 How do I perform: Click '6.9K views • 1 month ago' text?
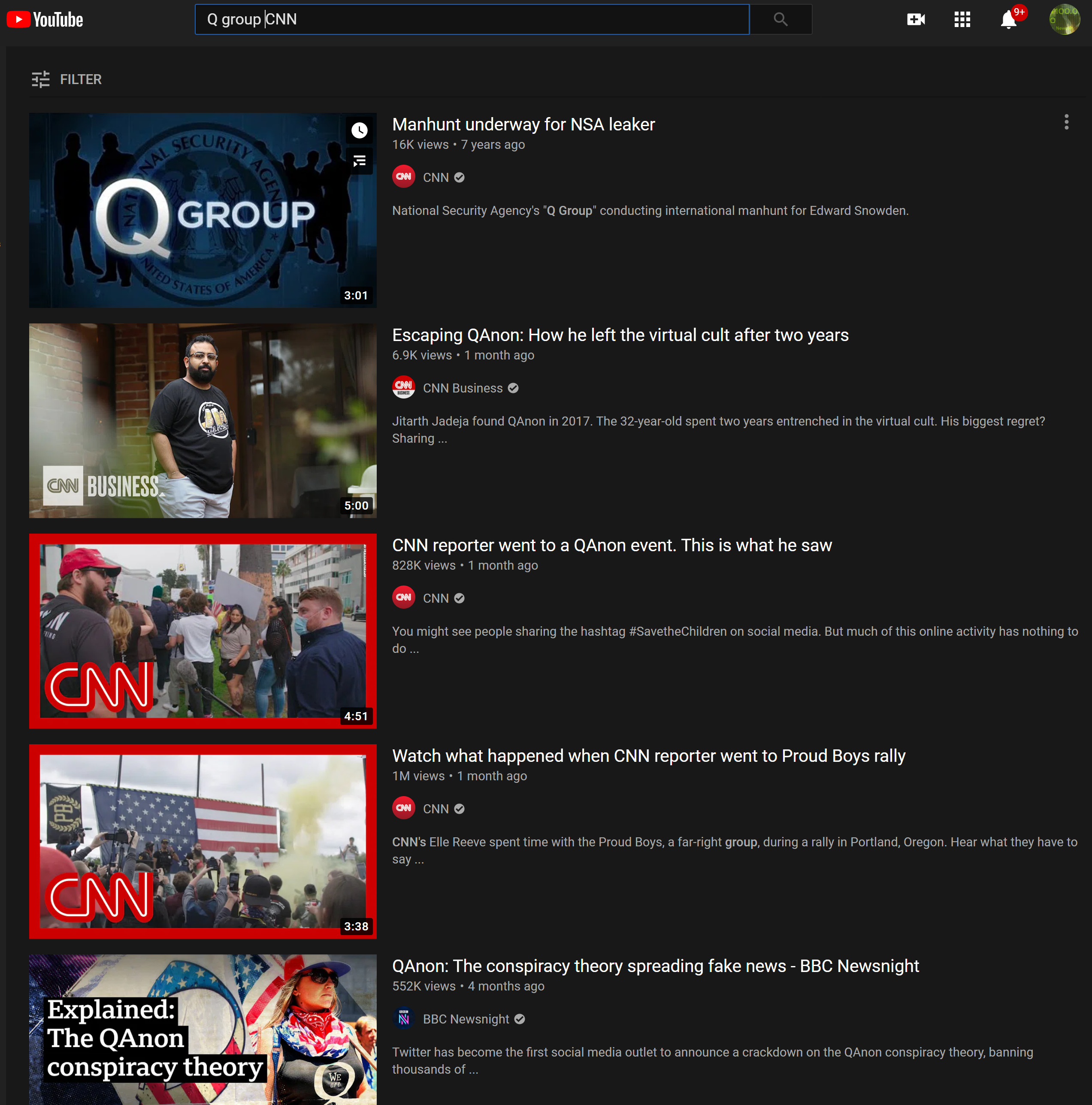coord(463,355)
